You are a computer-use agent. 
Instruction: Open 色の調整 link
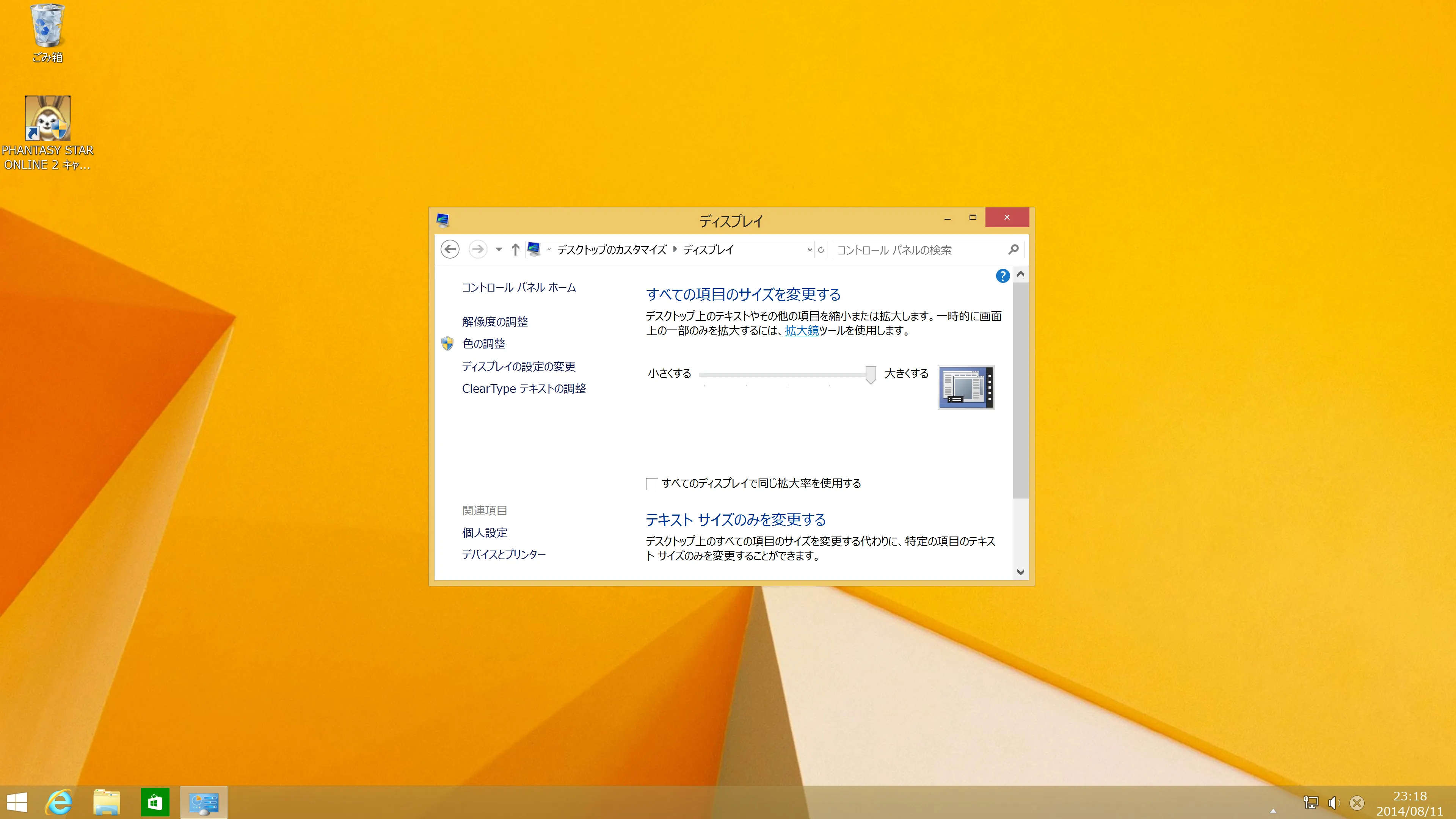tap(484, 344)
